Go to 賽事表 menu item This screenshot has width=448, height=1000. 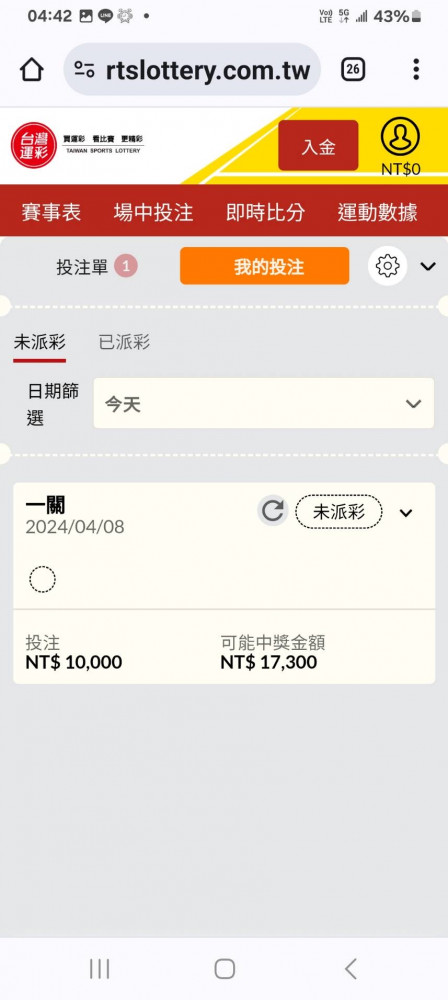coord(51,212)
